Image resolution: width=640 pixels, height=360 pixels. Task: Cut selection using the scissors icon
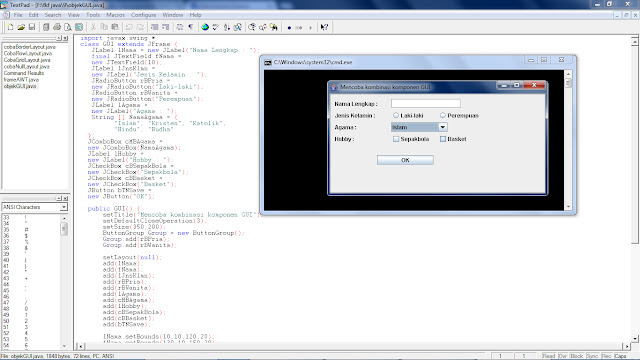93,27
